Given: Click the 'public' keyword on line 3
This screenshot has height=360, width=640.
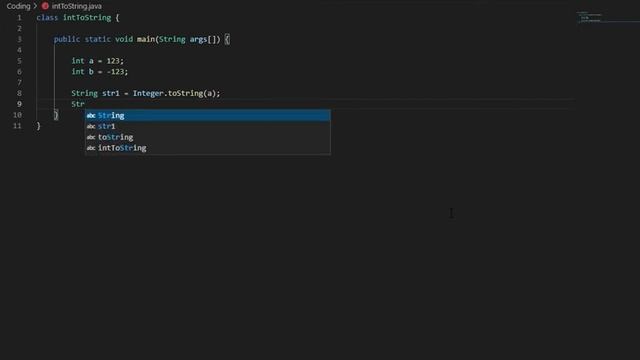Looking at the screenshot, I should (x=67, y=40).
